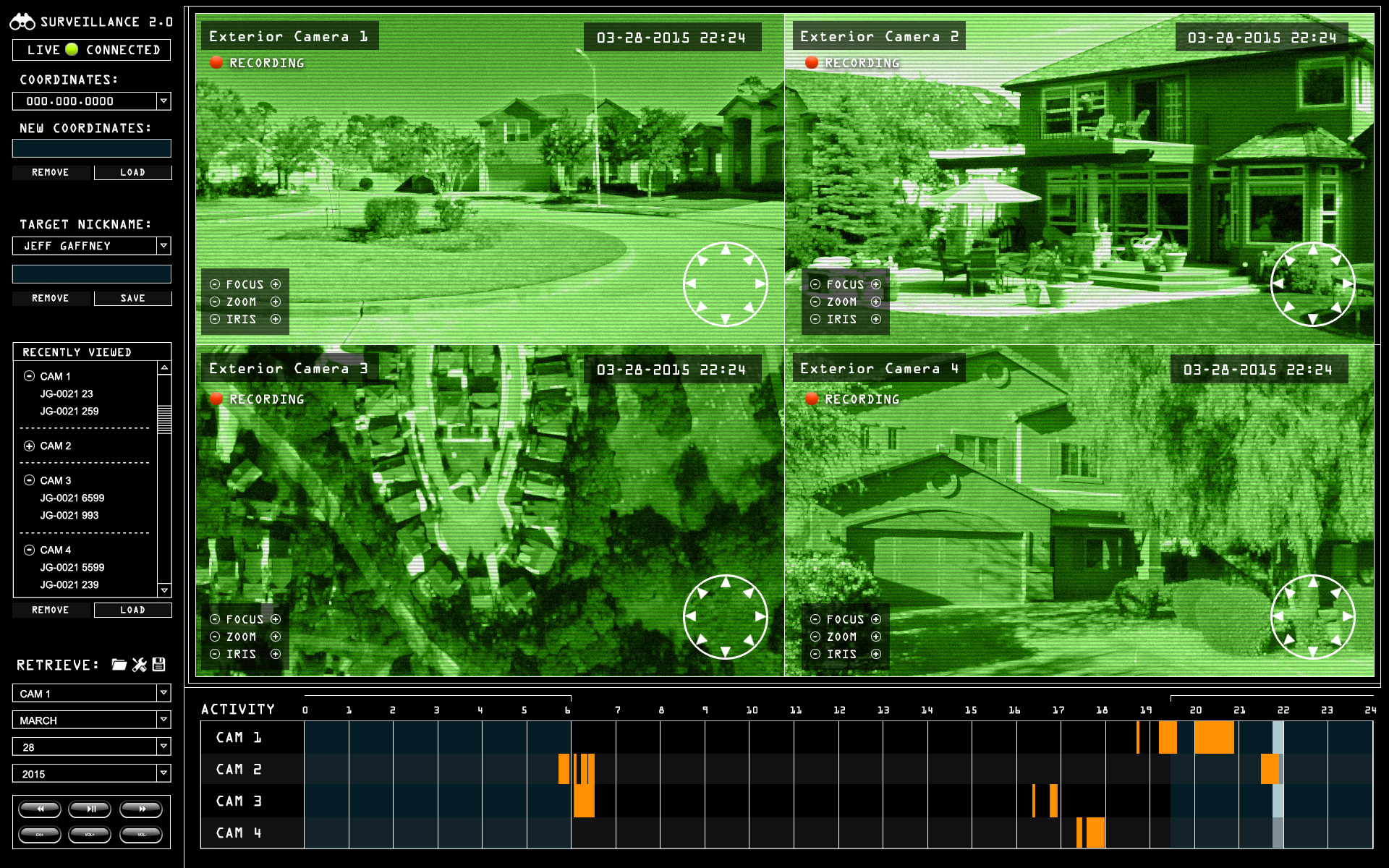The image size is (1389, 868).
Task: Tilt Exterior Camera 1 up with directional arrow
Action: click(726, 250)
